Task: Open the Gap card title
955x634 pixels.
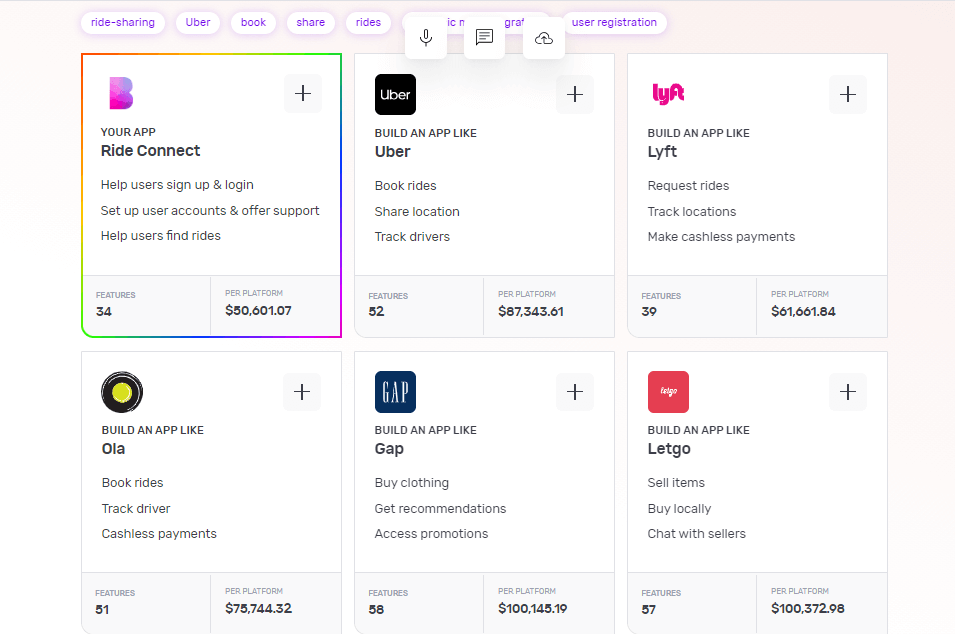Action: pyautogui.click(x=389, y=449)
